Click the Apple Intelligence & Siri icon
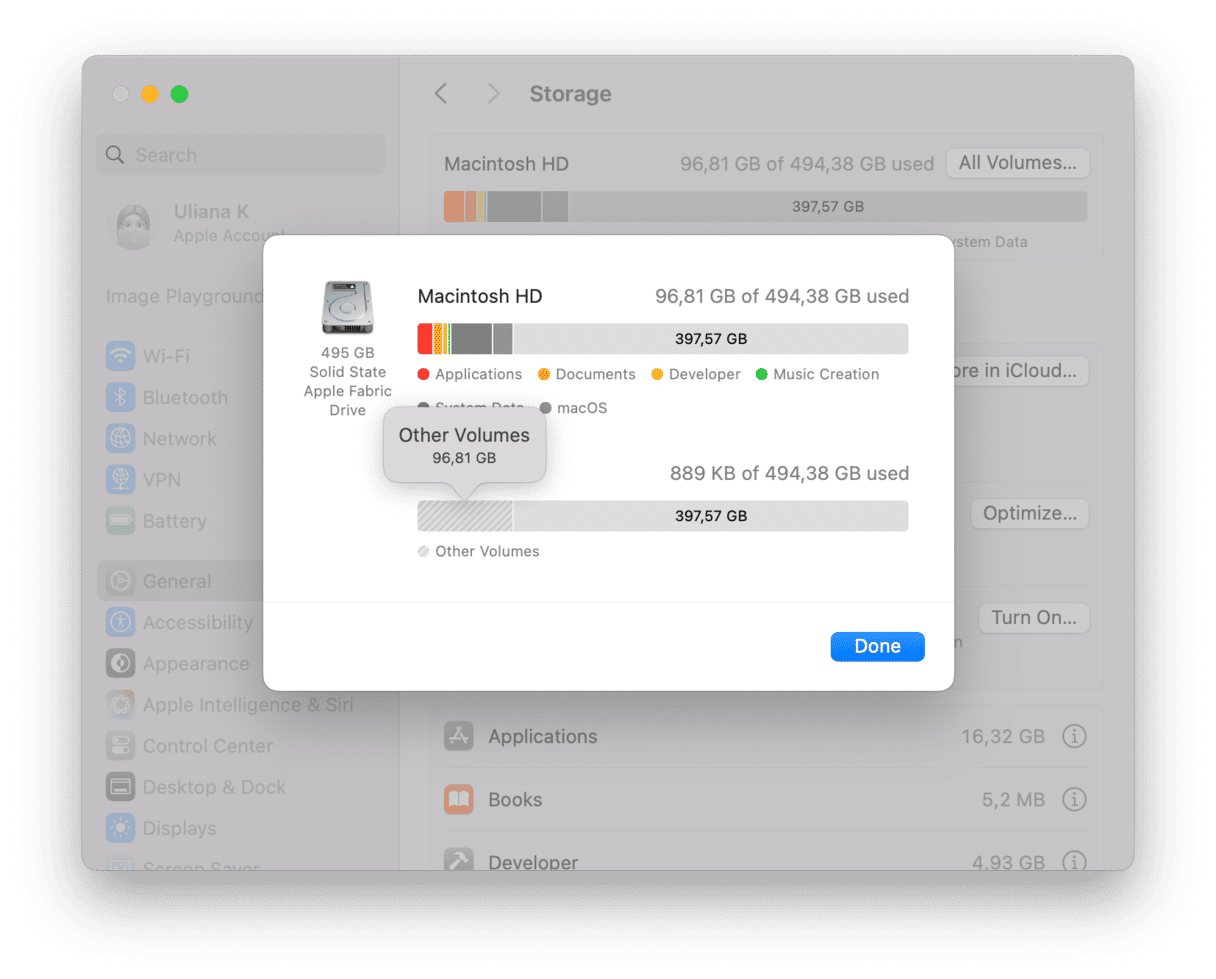The height and width of the screenshot is (979, 1216). point(121,705)
